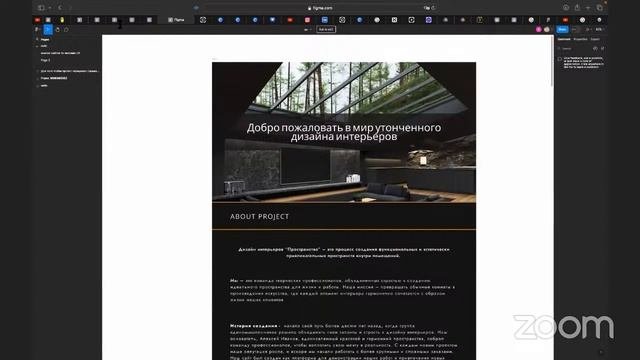Toggle the Safari sidebar button
The height and width of the screenshot is (360, 640).
click(x=41, y=8)
